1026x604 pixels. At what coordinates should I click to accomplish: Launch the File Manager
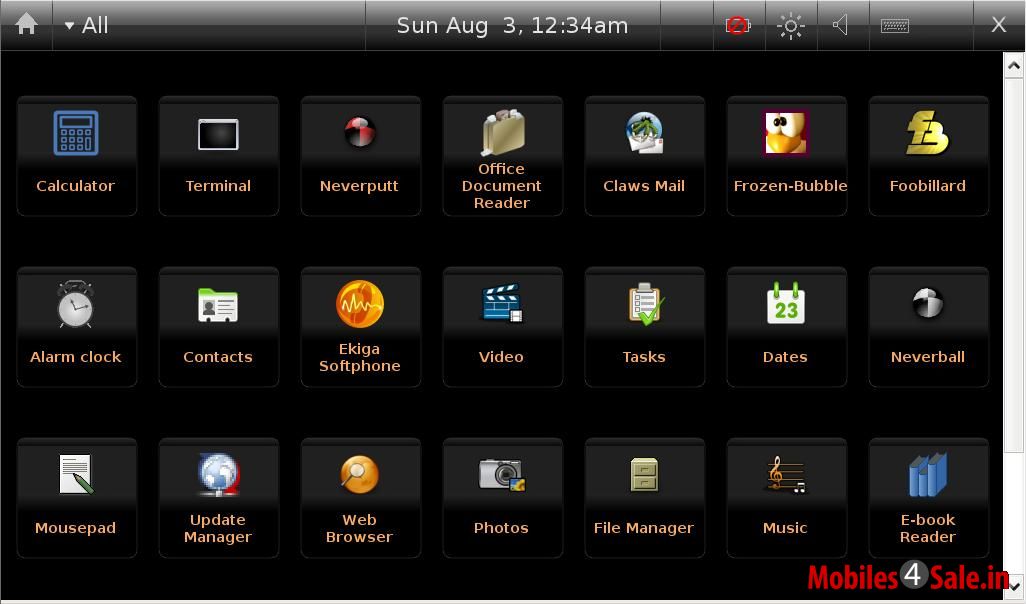point(644,497)
